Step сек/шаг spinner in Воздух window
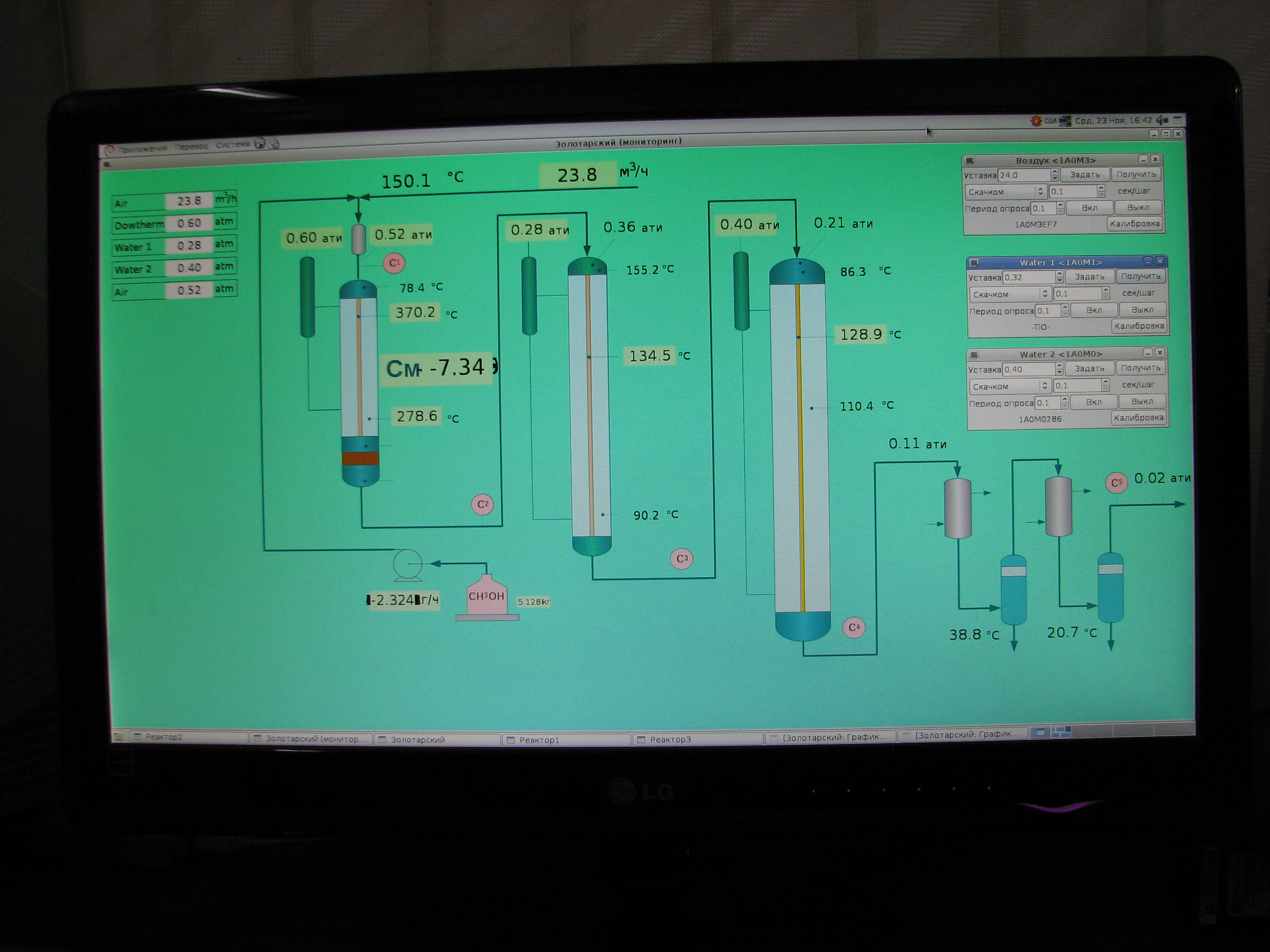The height and width of the screenshot is (952, 1270). (1100, 191)
